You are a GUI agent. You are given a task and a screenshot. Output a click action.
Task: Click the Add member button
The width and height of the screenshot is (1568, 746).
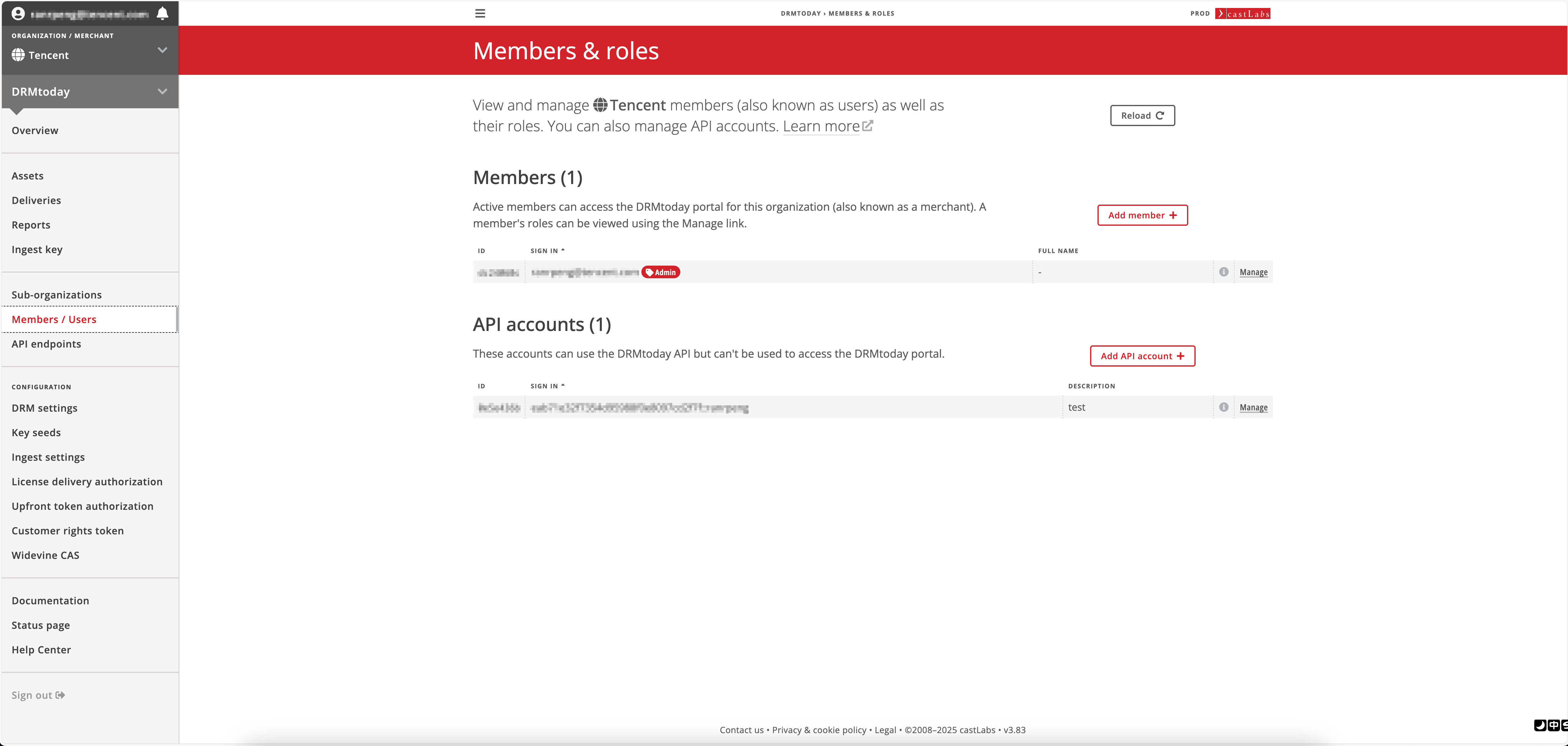tap(1142, 215)
